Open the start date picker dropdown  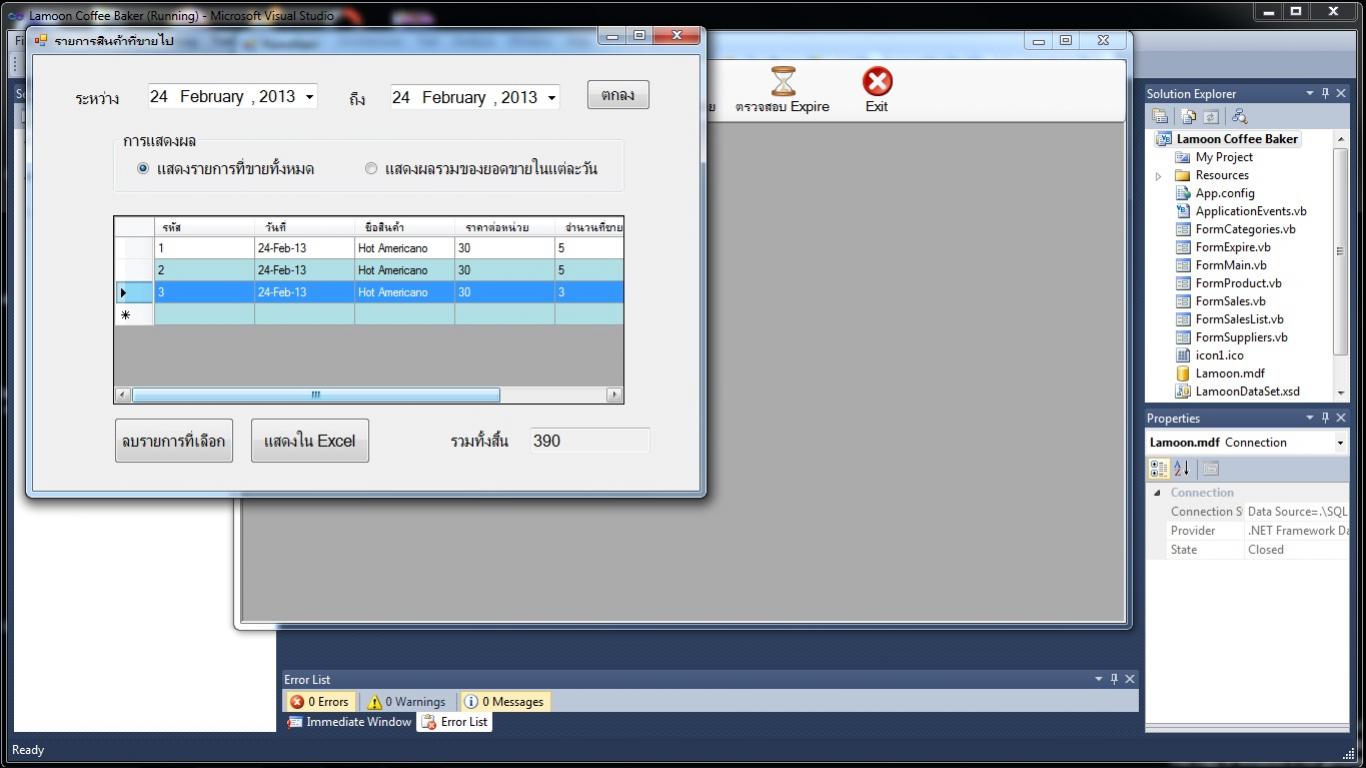(309, 97)
